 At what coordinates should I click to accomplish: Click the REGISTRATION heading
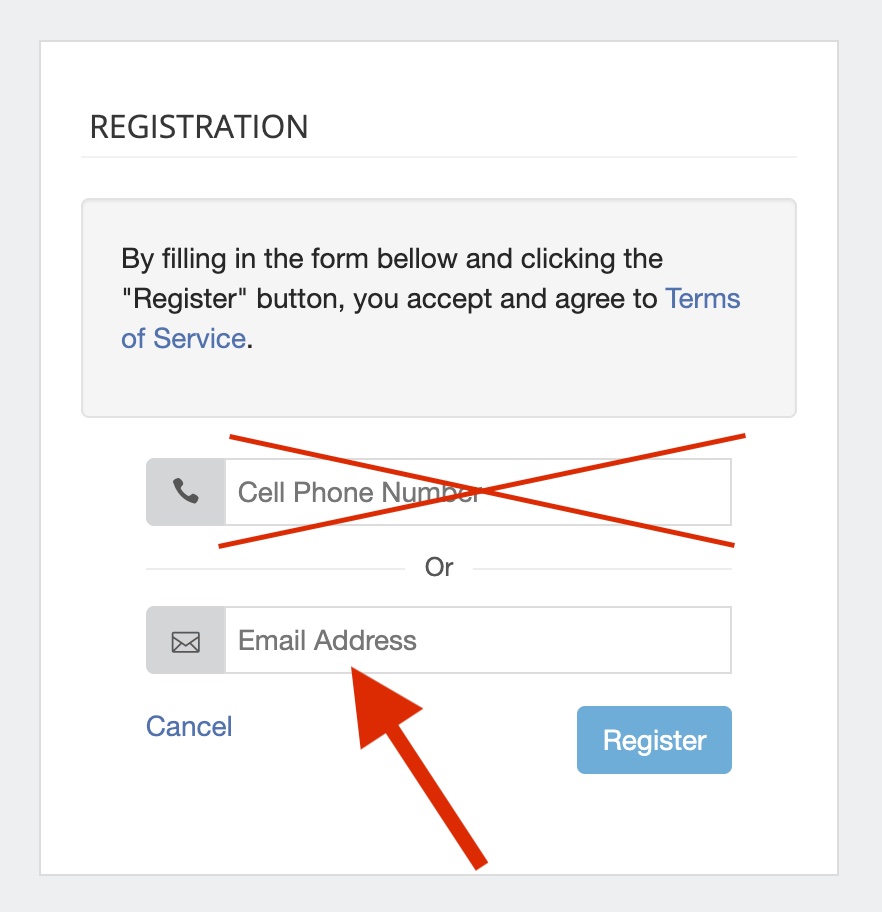tap(199, 128)
